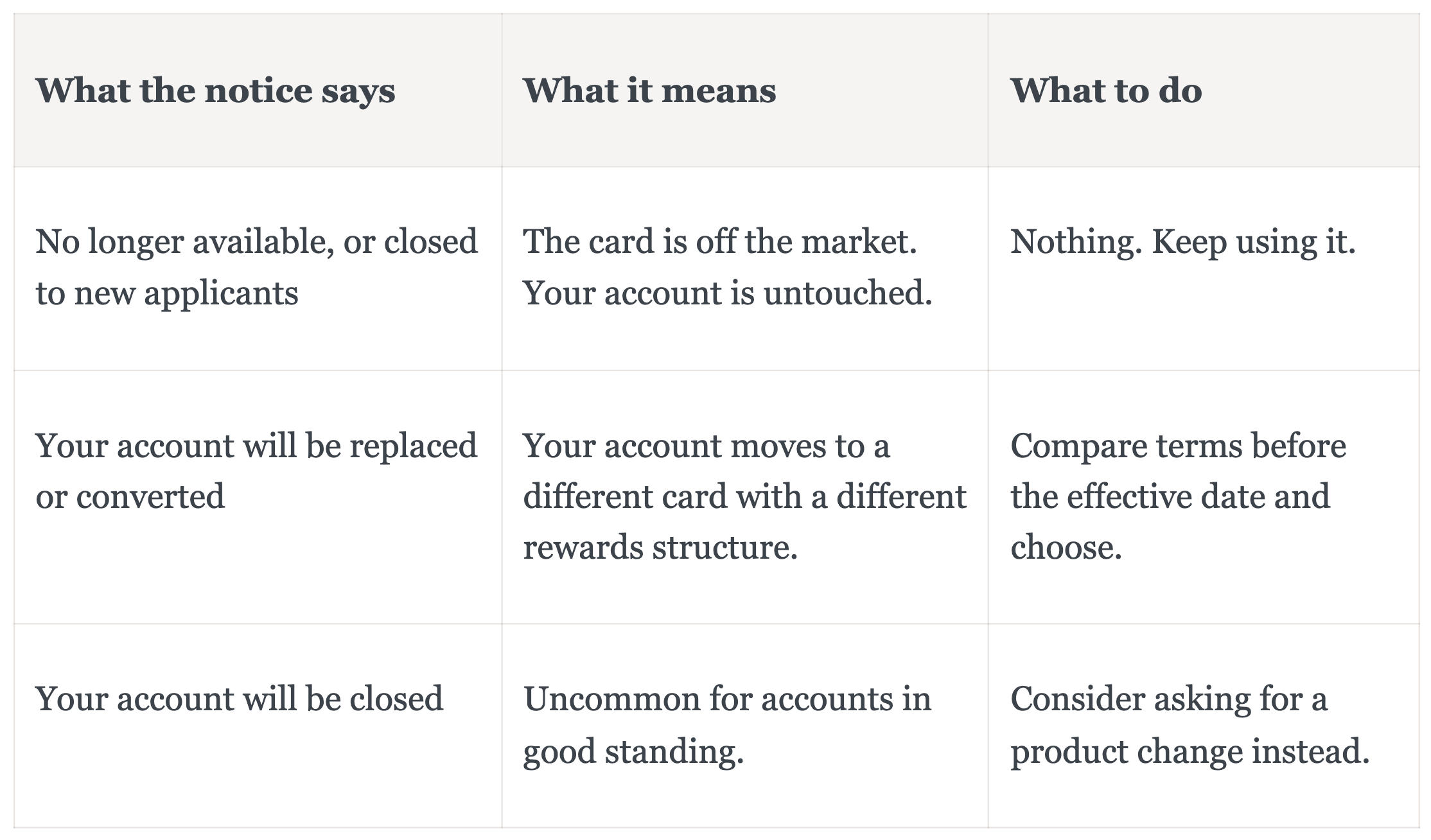Click the 'Compare terms before the effective date' cell

tap(1204, 497)
